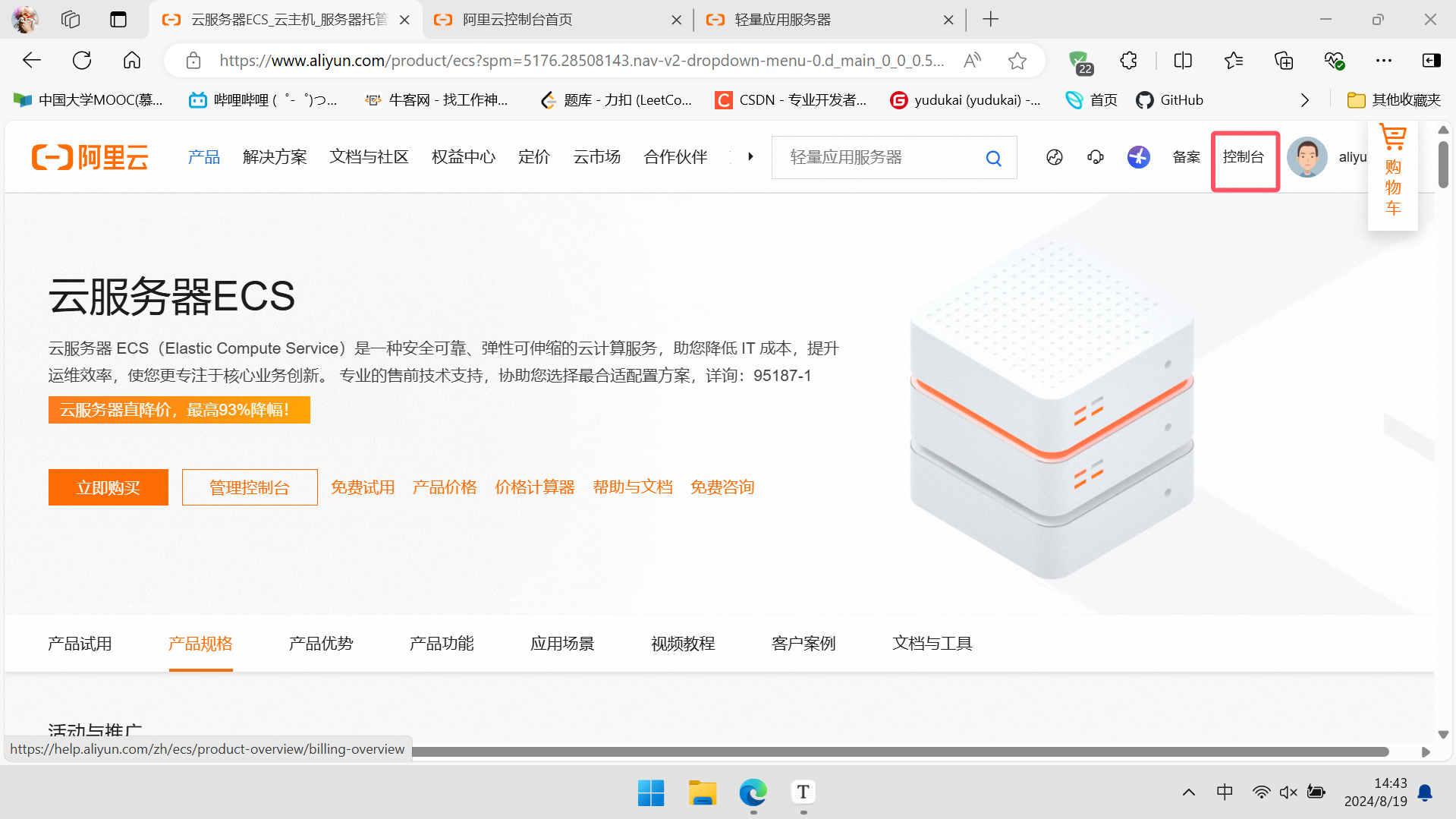Open a new browser tab
This screenshot has height=819, width=1456.
(x=990, y=20)
